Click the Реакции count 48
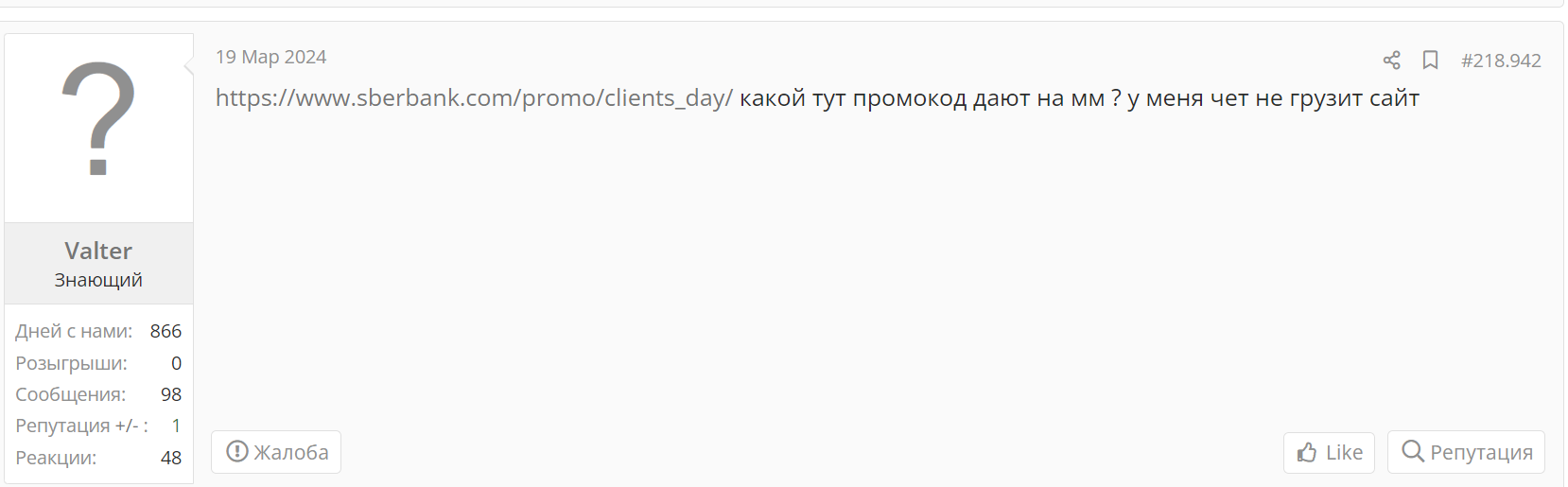The width and height of the screenshot is (1568, 487). pyautogui.click(x=171, y=458)
